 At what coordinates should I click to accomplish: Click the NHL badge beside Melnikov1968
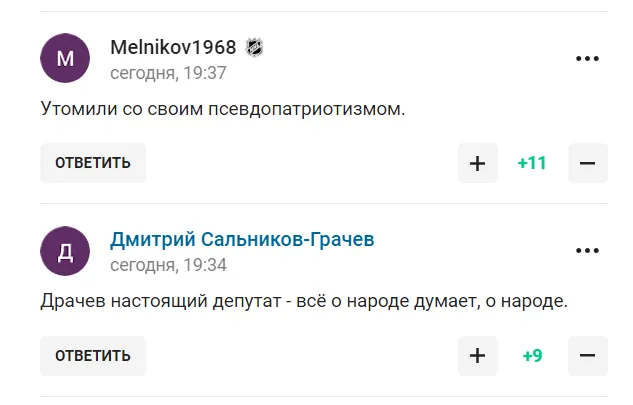tap(254, 47)
